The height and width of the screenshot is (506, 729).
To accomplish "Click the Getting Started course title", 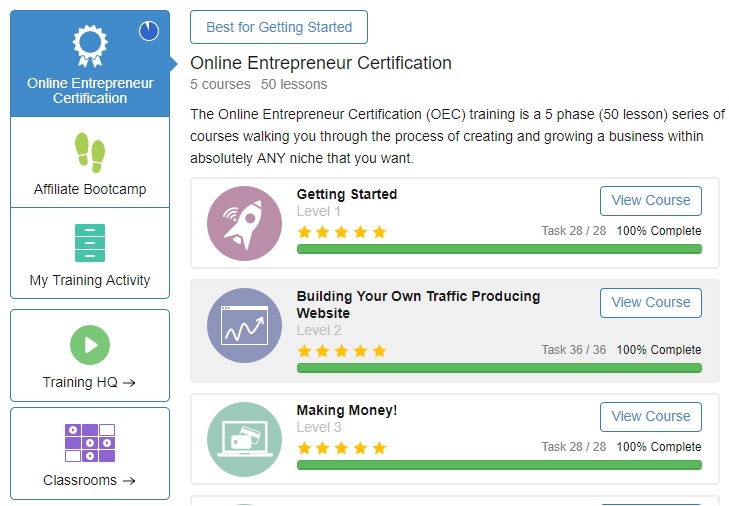I will (x=347, y=194).
